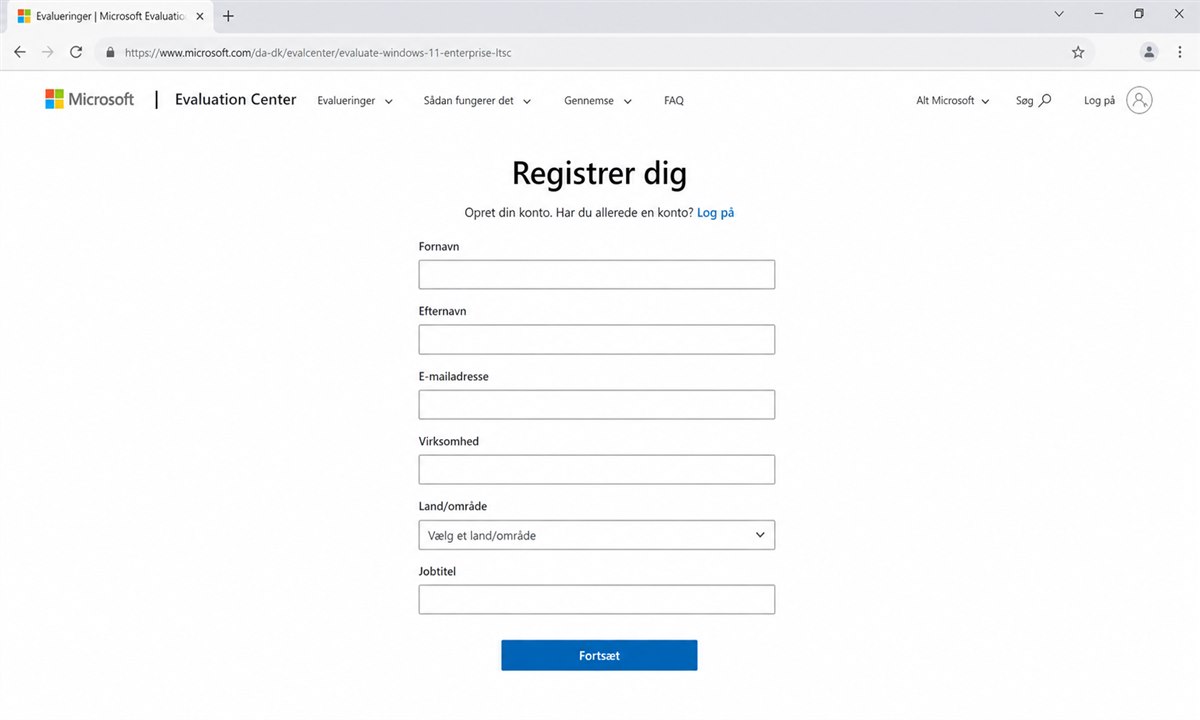
Task: Click the Fortsæt button
Action: click(599, 655)
